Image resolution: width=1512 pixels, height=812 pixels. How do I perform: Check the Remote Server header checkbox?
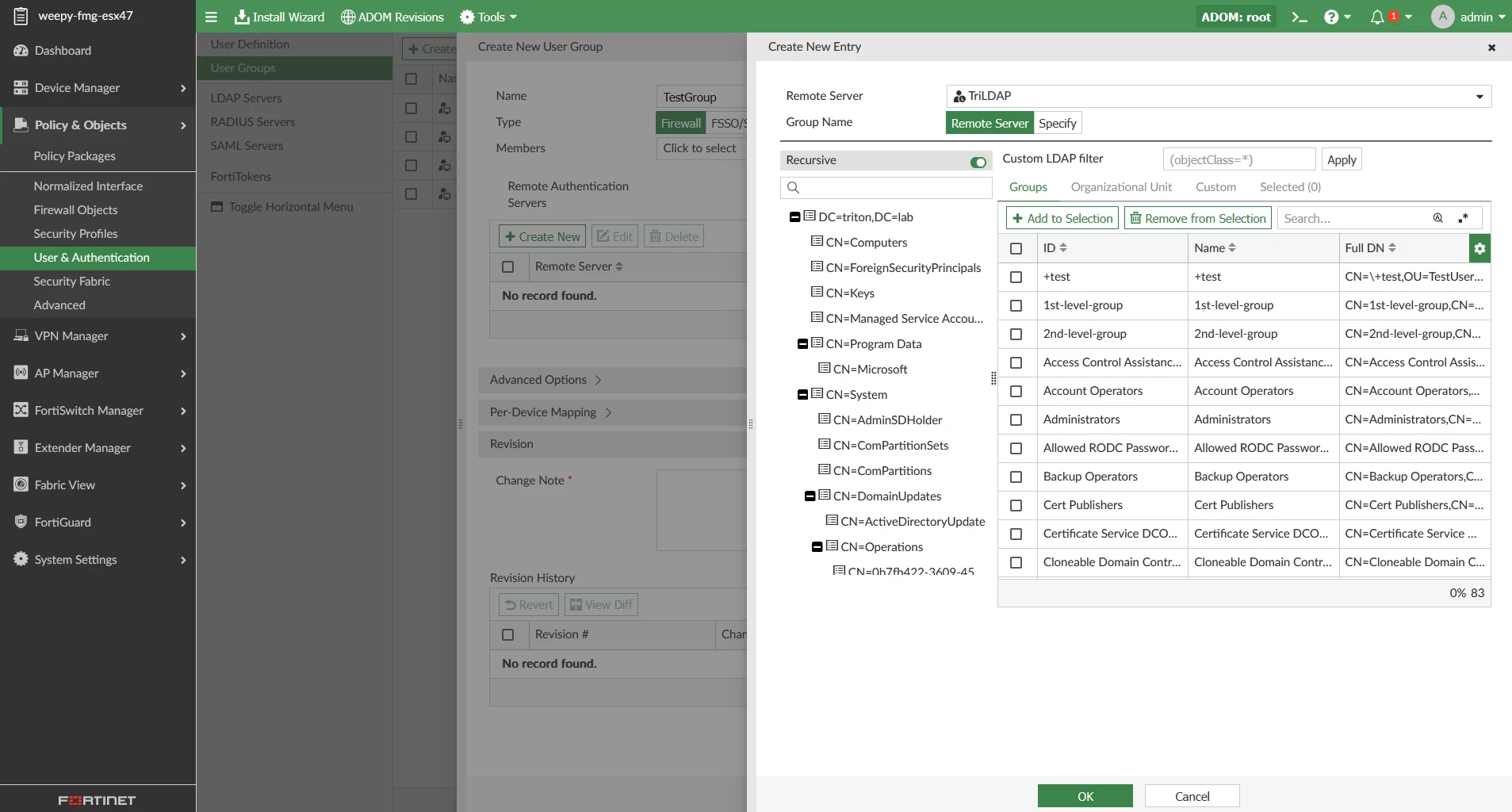click(508, 266)
